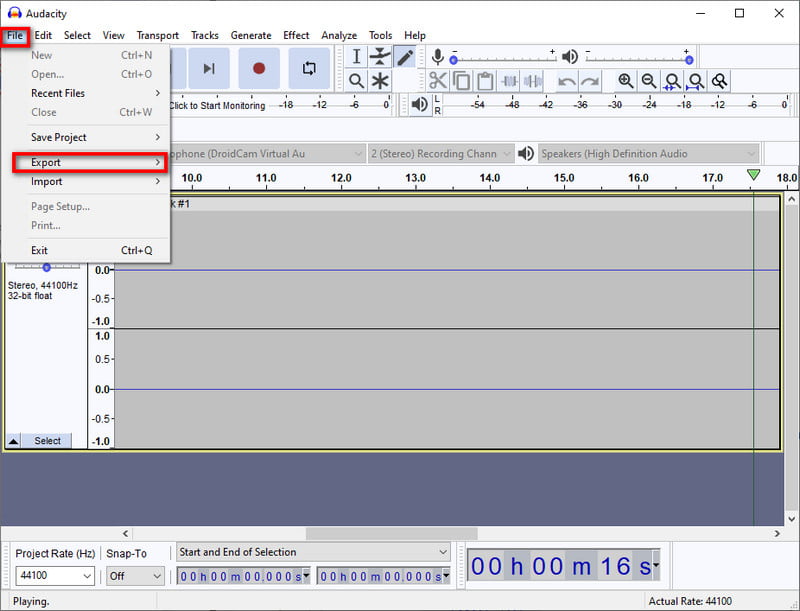Viewport: 800px width, 611px height.
Task: Toggle the Loop playback button
Action: [309, 68]
